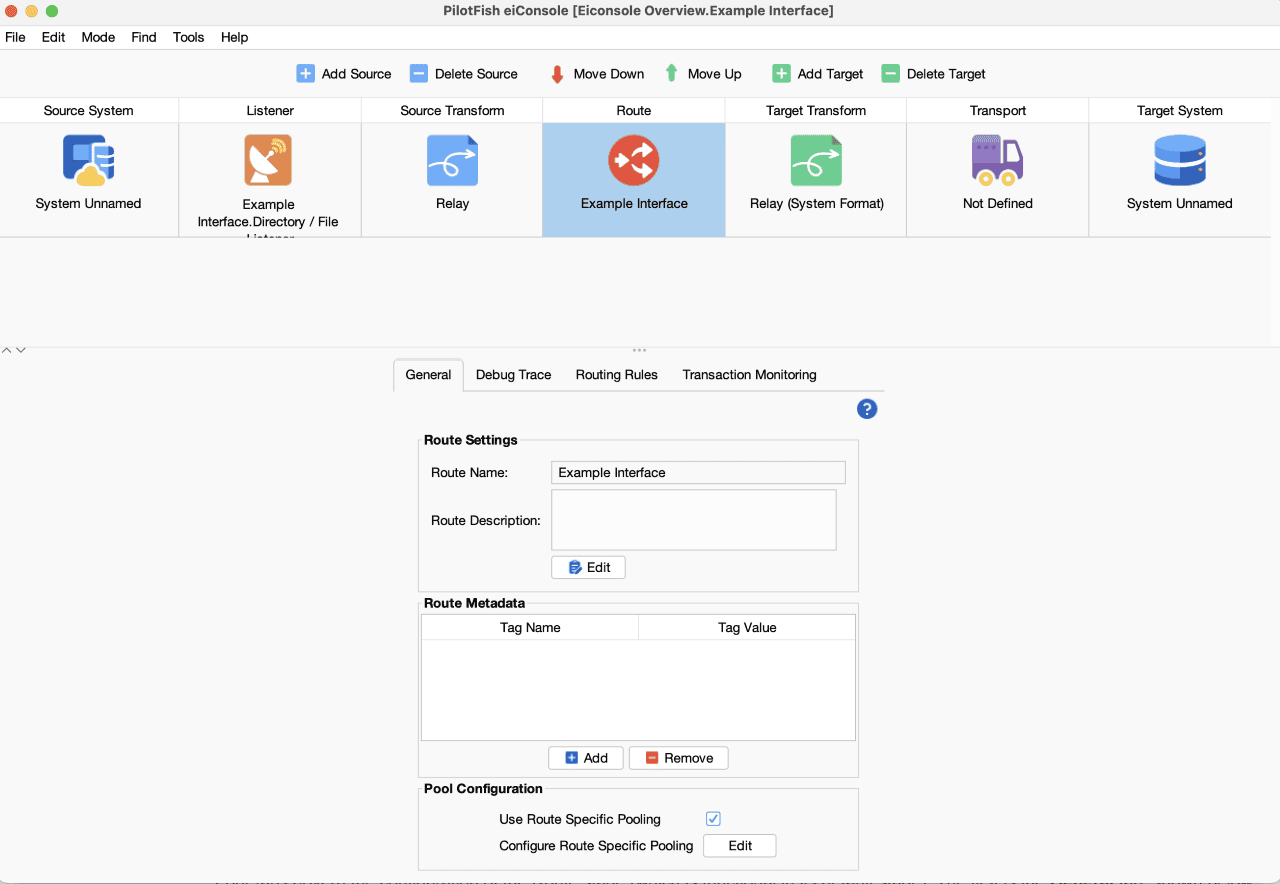The image size is (1280, 884).
Task: Switch to the Routing Rules tab
Action: [x=617, y=375]
